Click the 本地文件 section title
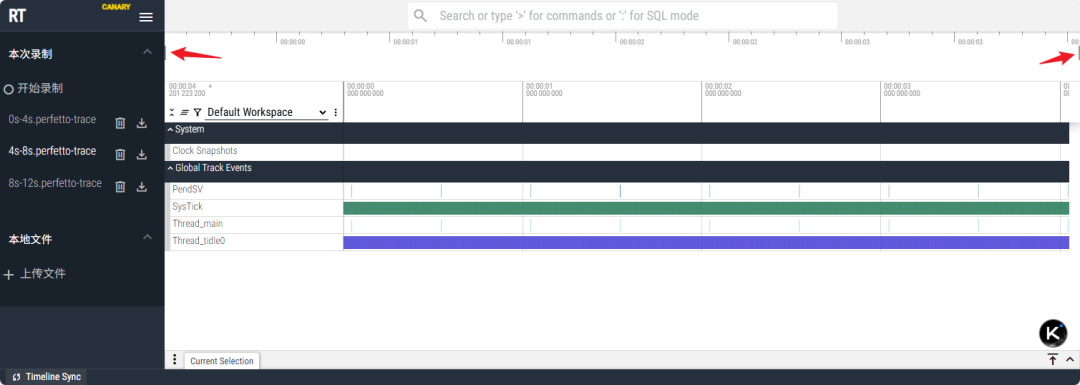The height and width of the screenshot is (385, 1080). click(30, 240)
